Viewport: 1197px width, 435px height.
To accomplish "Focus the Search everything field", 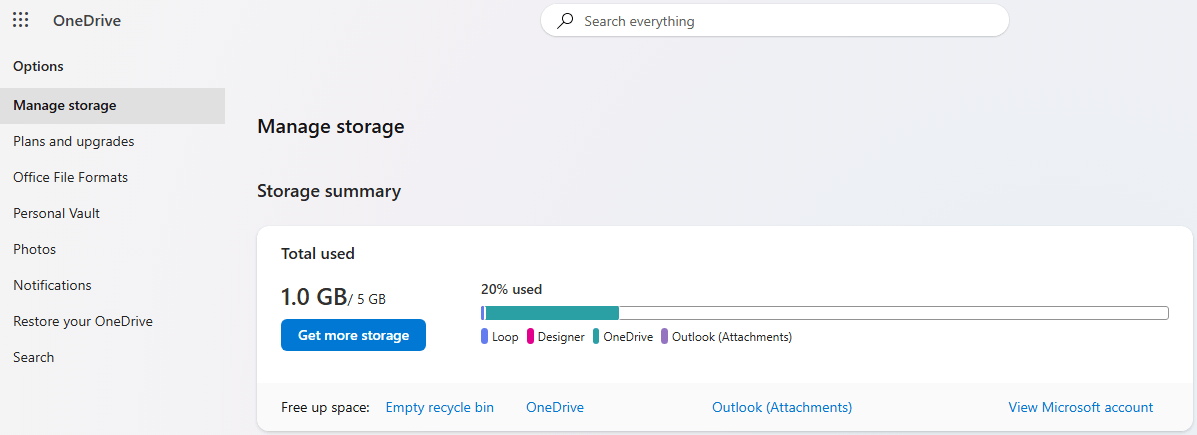I will coord(775,21).
